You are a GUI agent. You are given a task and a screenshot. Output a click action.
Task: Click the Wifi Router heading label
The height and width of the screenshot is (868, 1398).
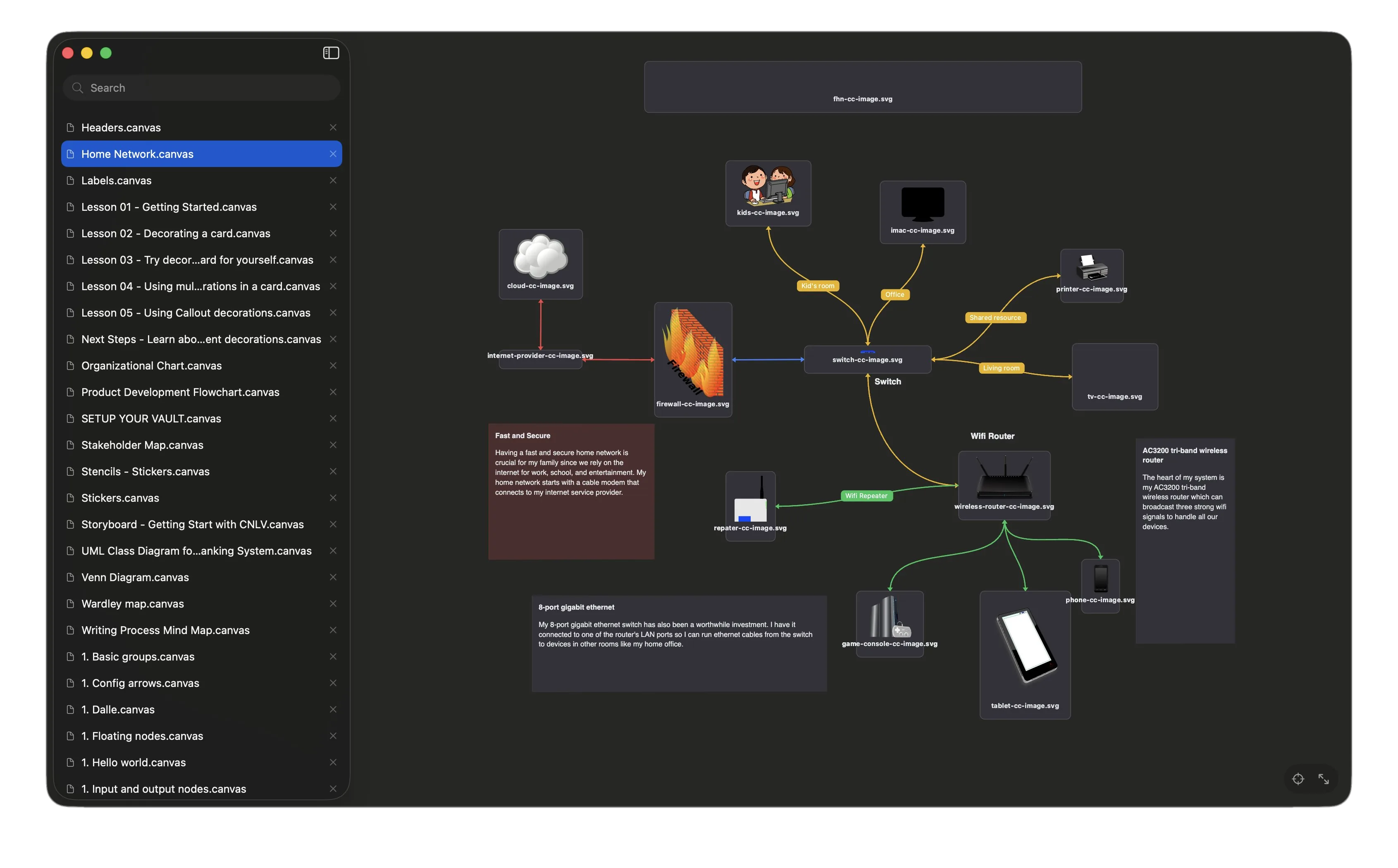click(992, 436)
